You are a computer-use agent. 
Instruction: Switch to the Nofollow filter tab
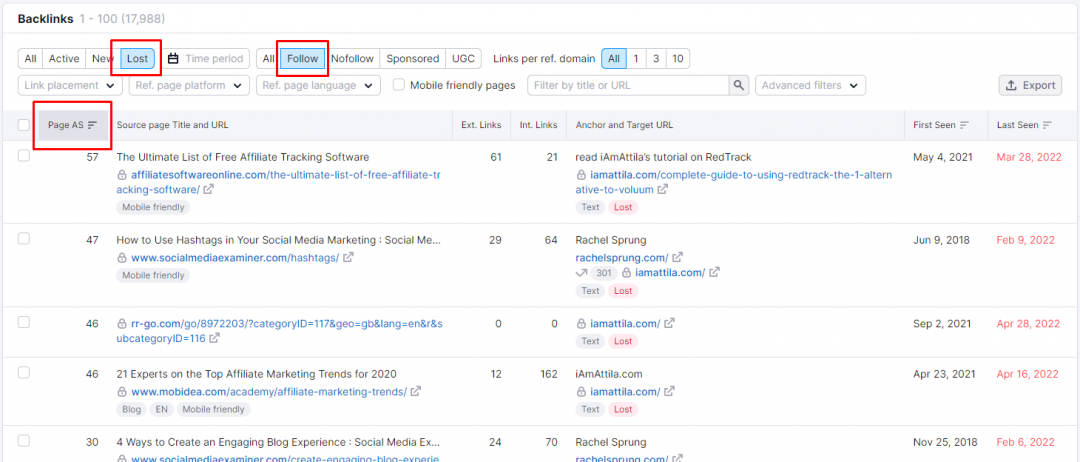(x=353, y=59)
